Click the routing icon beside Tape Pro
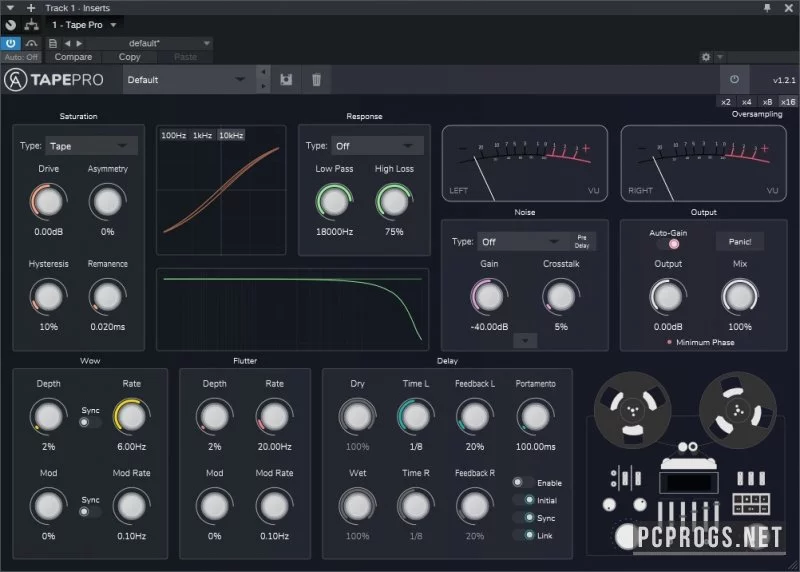 (32, 24)
